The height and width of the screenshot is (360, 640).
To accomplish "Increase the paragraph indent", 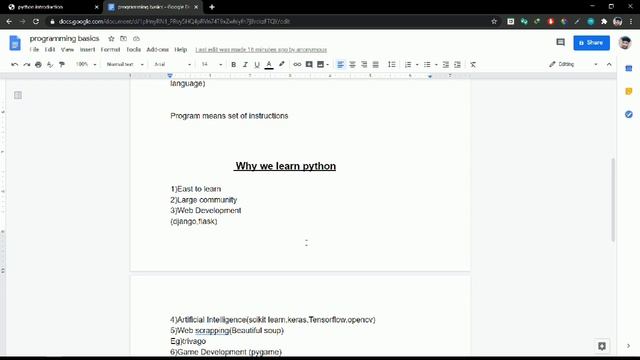I will 458,64.
